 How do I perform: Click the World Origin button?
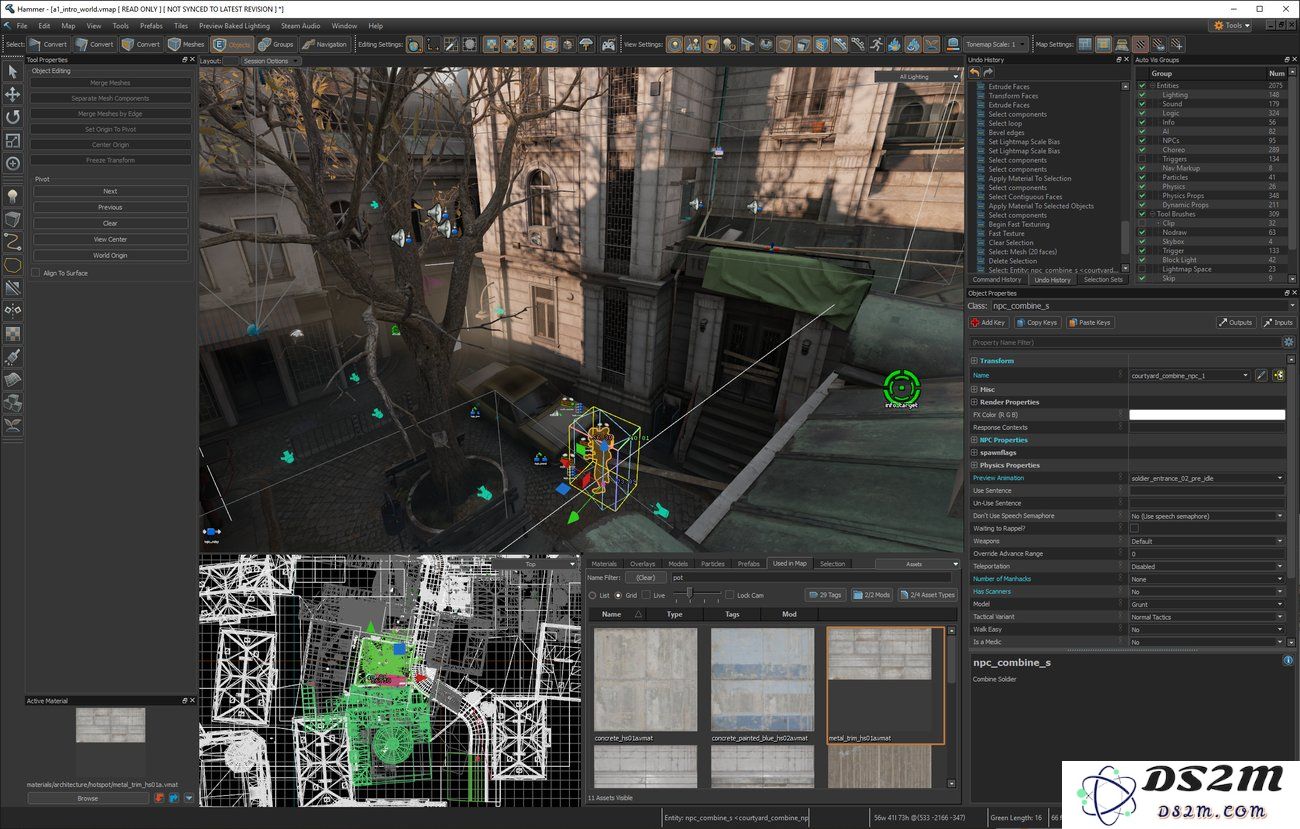110,256
